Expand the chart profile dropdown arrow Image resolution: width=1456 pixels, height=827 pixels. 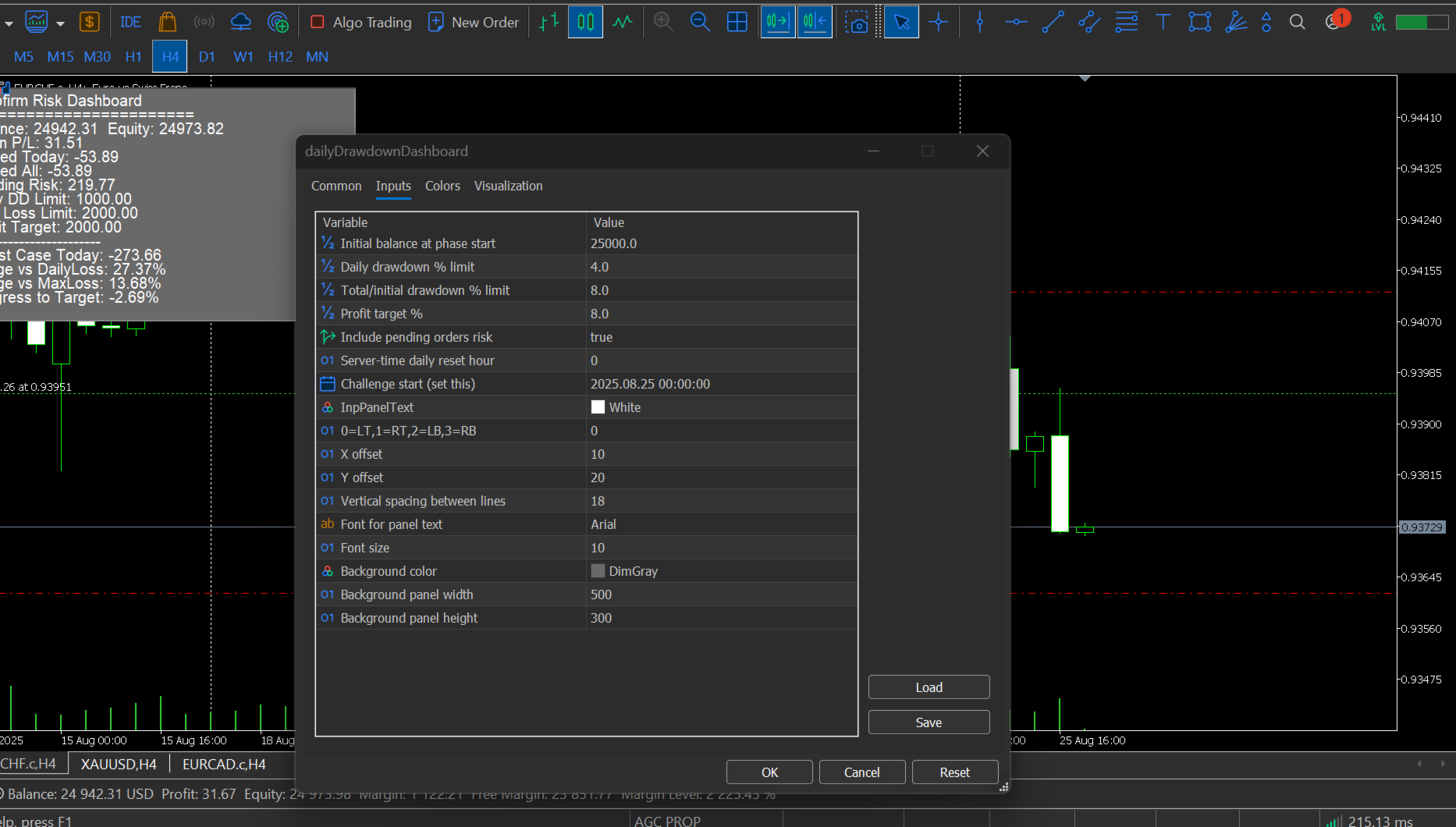tap(60, 23)
